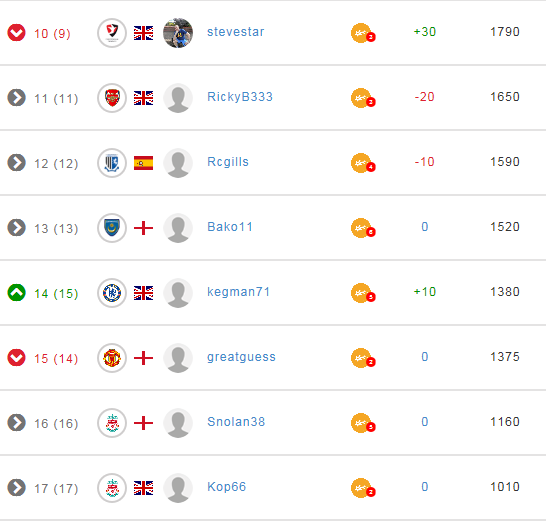Screen dimensions: 546x524
Task: Click the Portsmouth crest beside Bako11
Action: click(x=112, y=228)
